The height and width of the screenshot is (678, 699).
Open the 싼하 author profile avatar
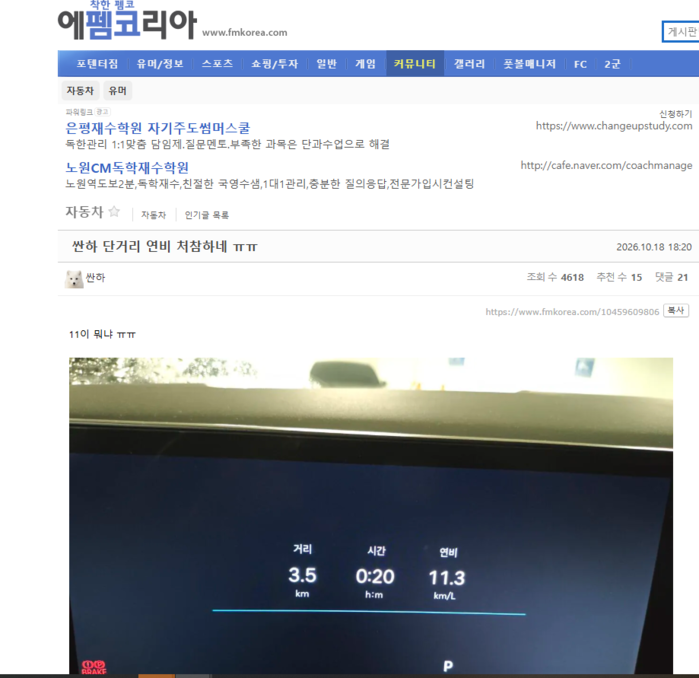click(74, 279)
